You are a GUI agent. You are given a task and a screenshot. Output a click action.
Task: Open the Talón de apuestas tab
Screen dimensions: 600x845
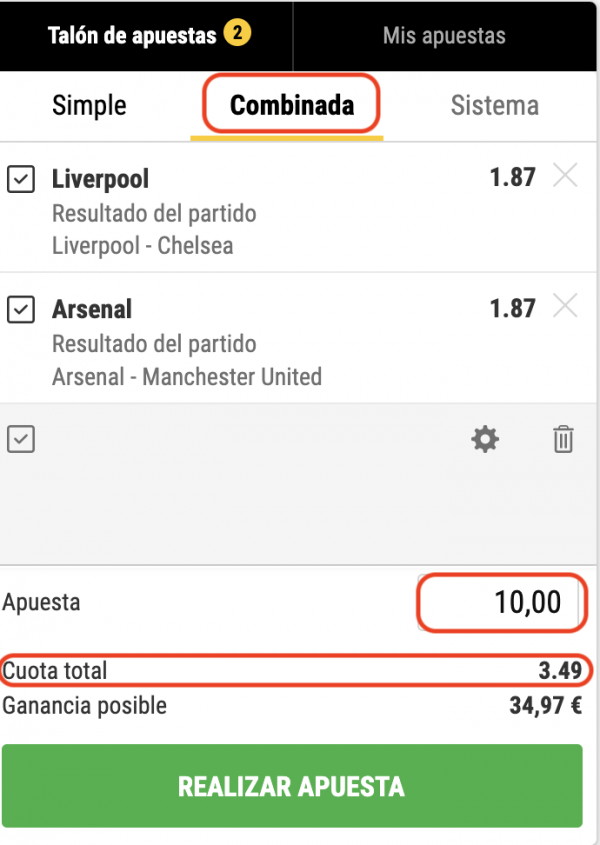pyautogui.click(x=132, y=36)
